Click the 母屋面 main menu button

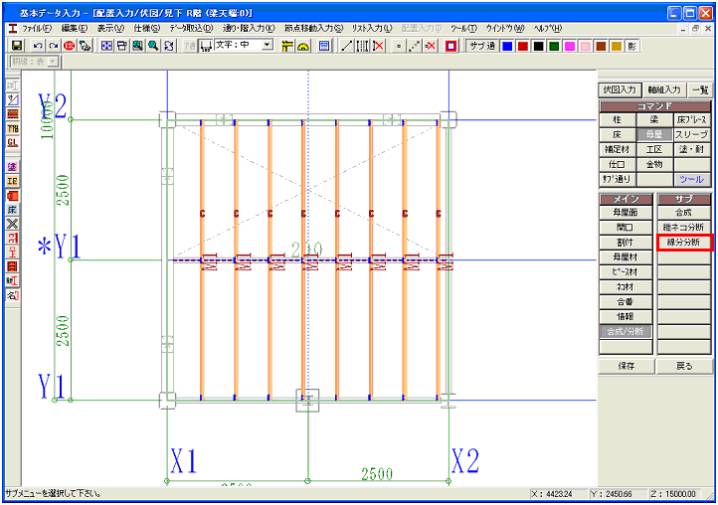(x=626, y=212)
